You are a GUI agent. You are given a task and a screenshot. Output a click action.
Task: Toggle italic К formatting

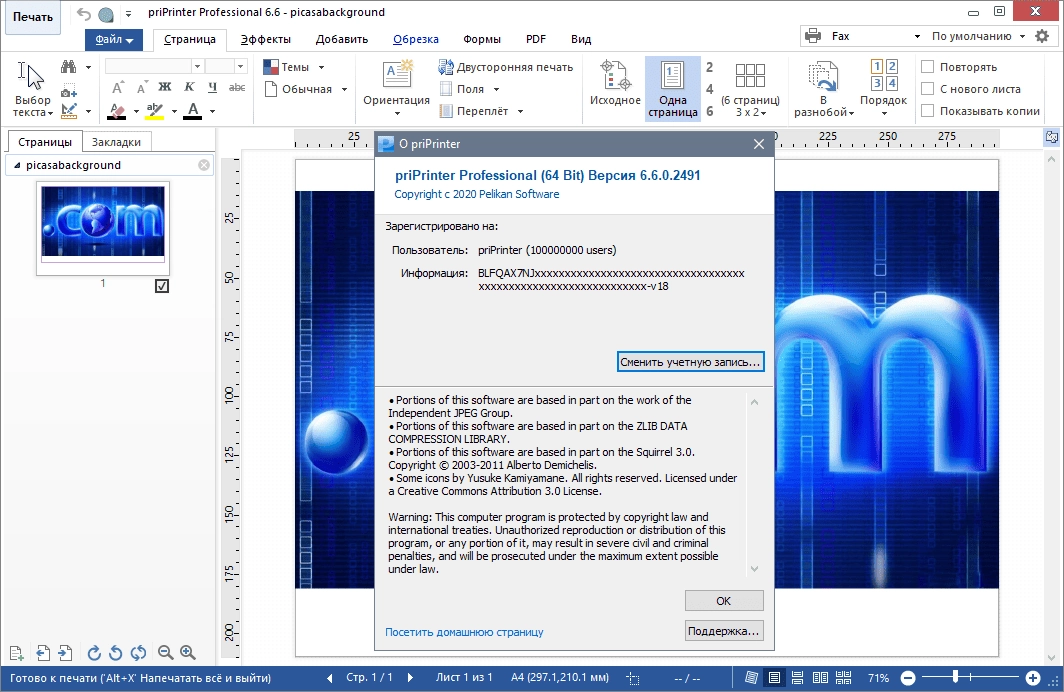point(189,87)
